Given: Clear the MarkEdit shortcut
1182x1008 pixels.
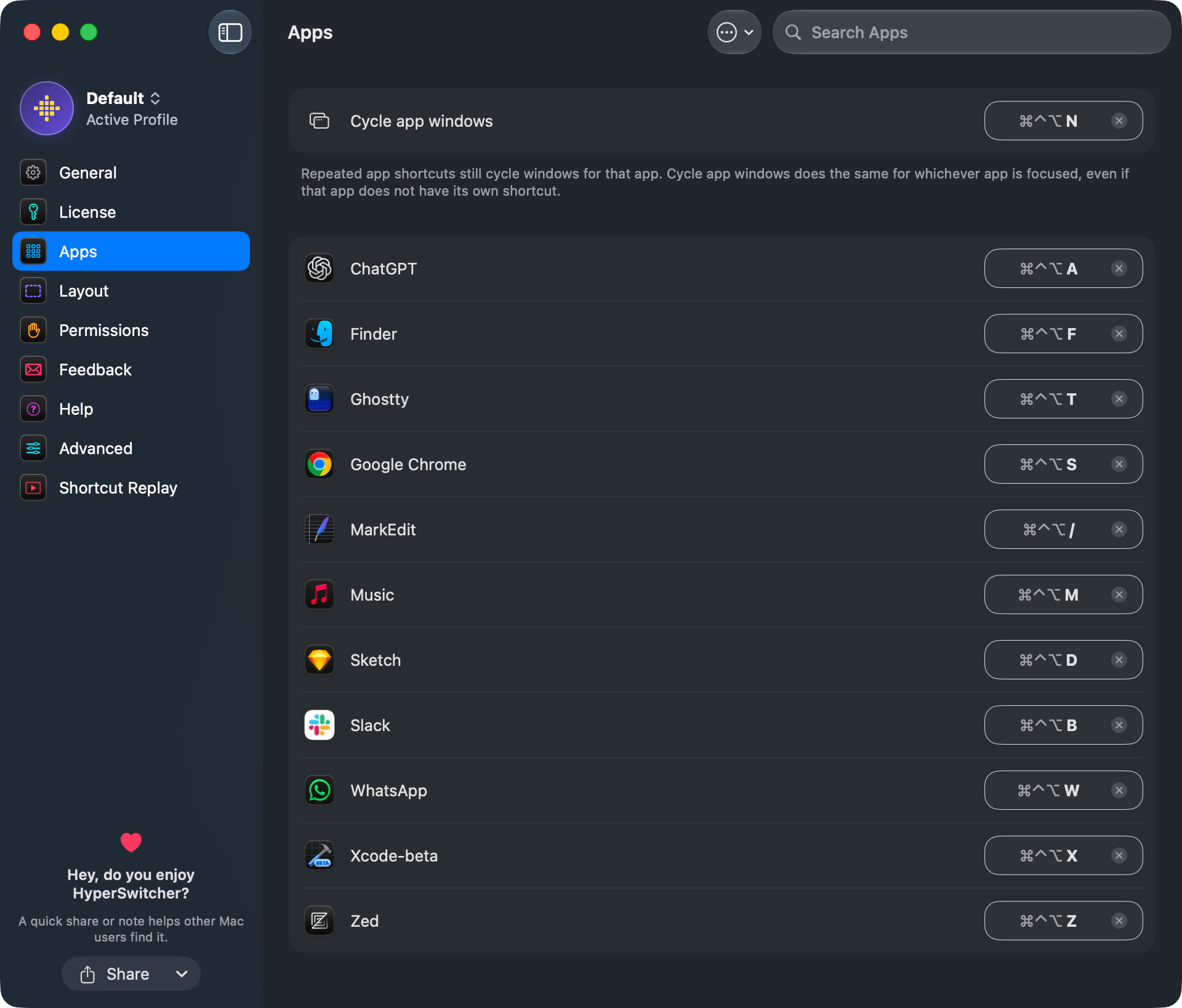Looking at the screenshot, I should pos(1119,529).
